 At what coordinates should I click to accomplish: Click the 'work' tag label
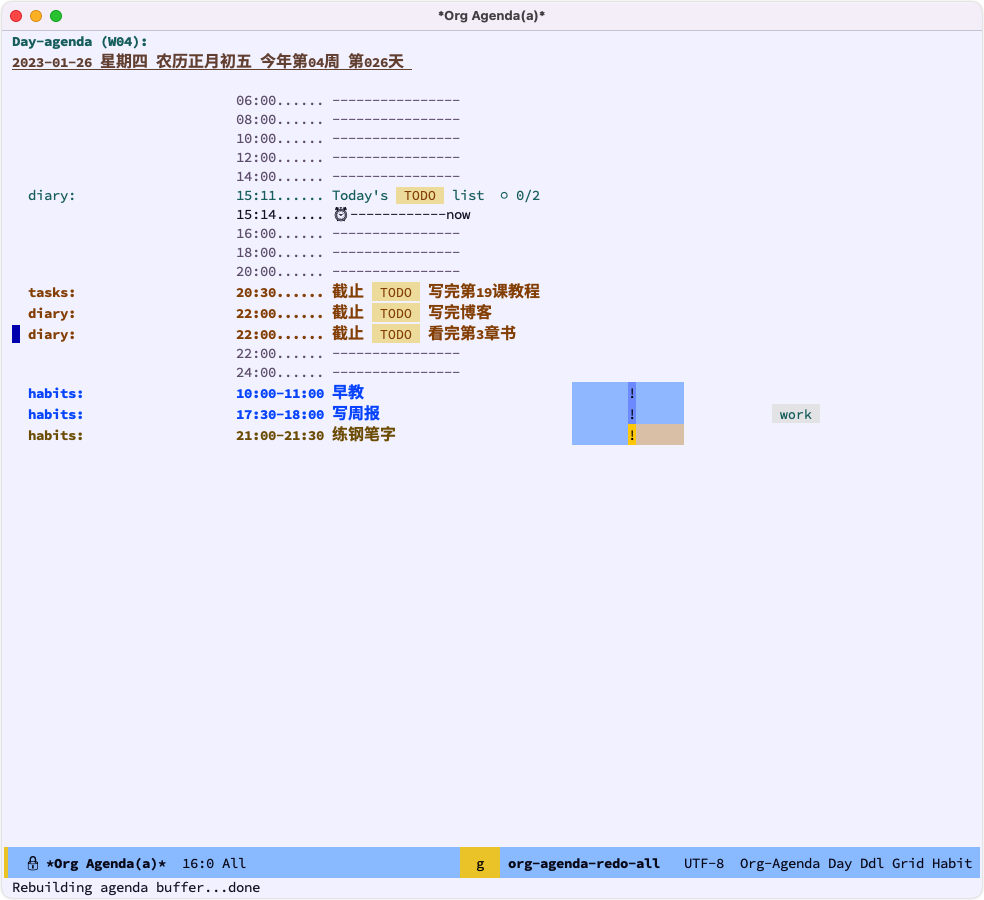pos(796,414)
